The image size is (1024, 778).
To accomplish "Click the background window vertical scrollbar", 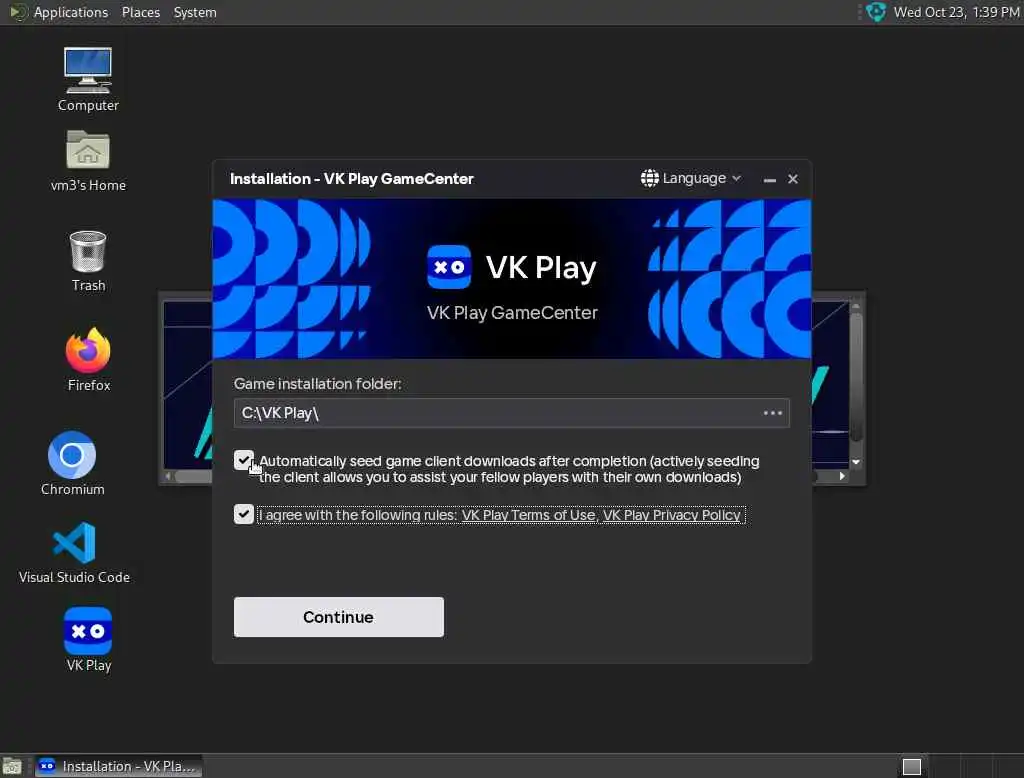I will 856,379.
